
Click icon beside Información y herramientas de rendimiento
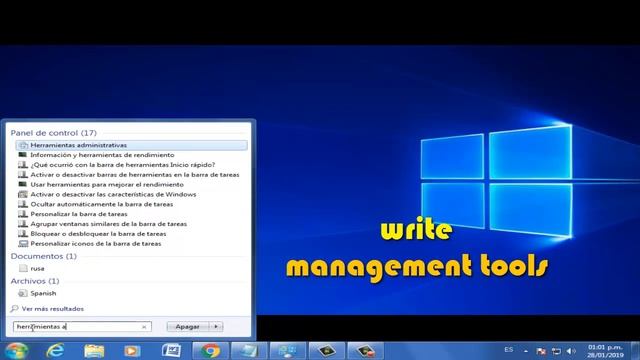(x=23, y=155)
